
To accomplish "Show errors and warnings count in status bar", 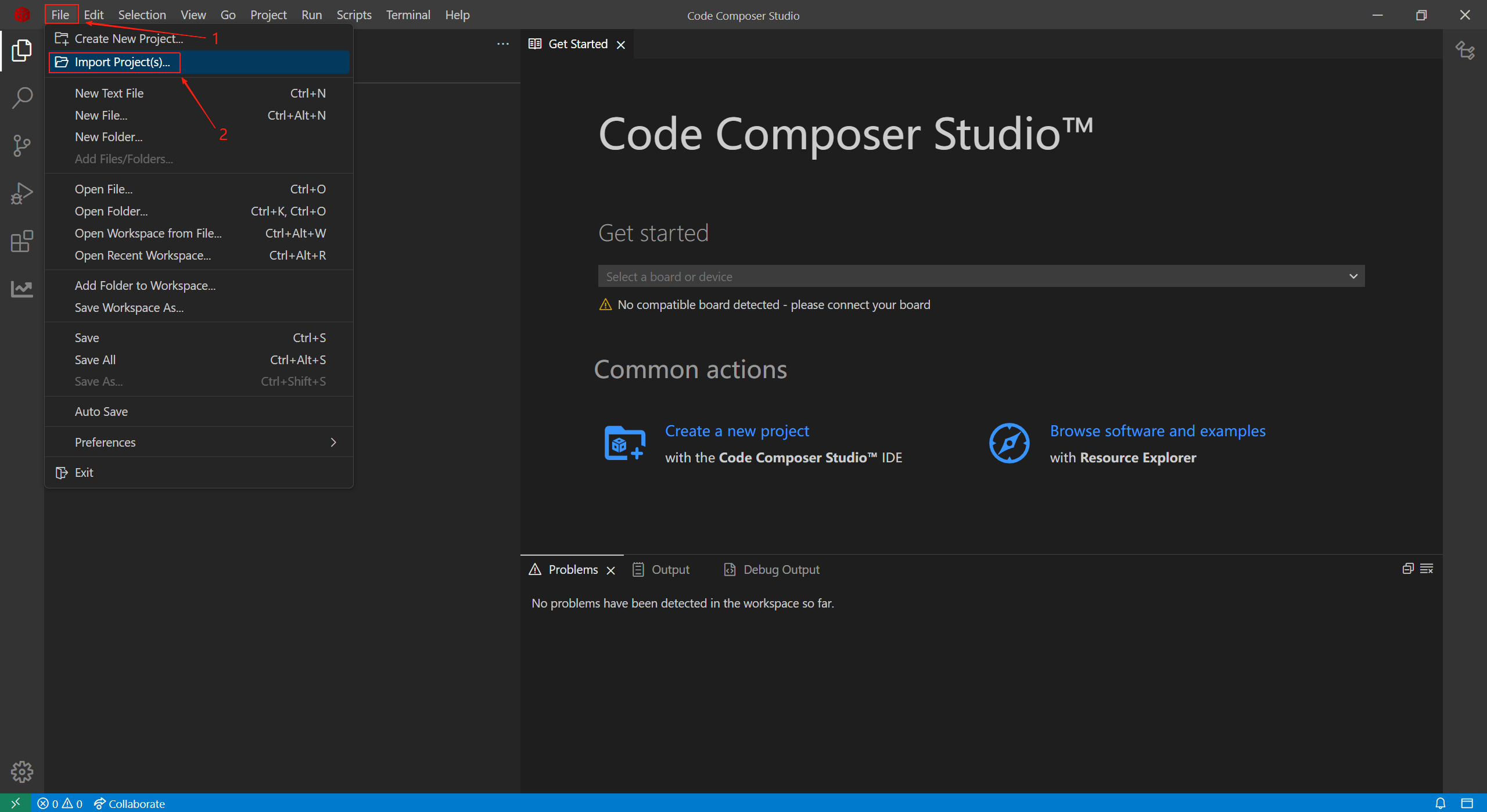I will point(60,803).
